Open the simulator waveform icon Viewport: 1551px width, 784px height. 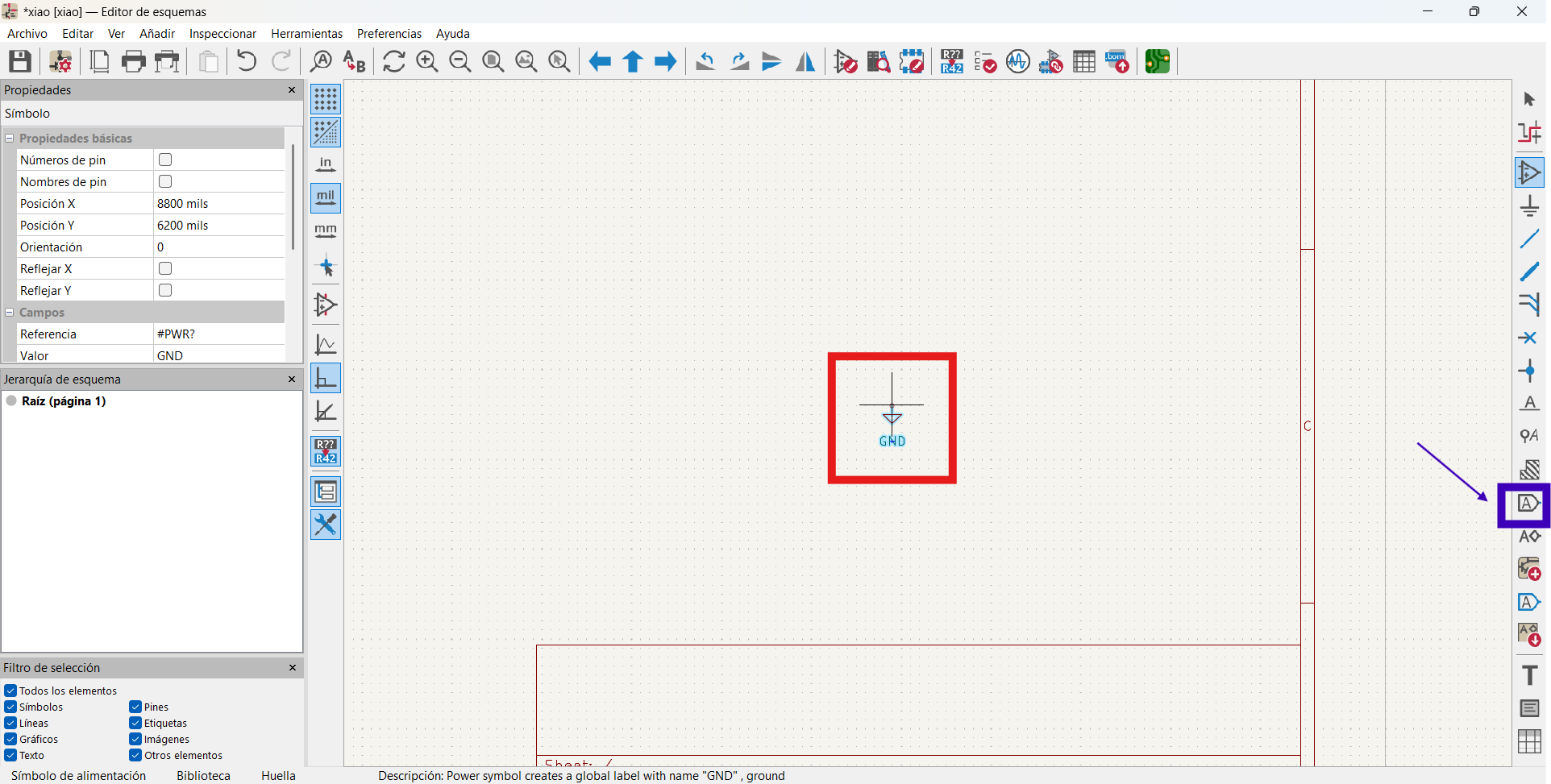pyautogui.click(x=1018, y=61)
